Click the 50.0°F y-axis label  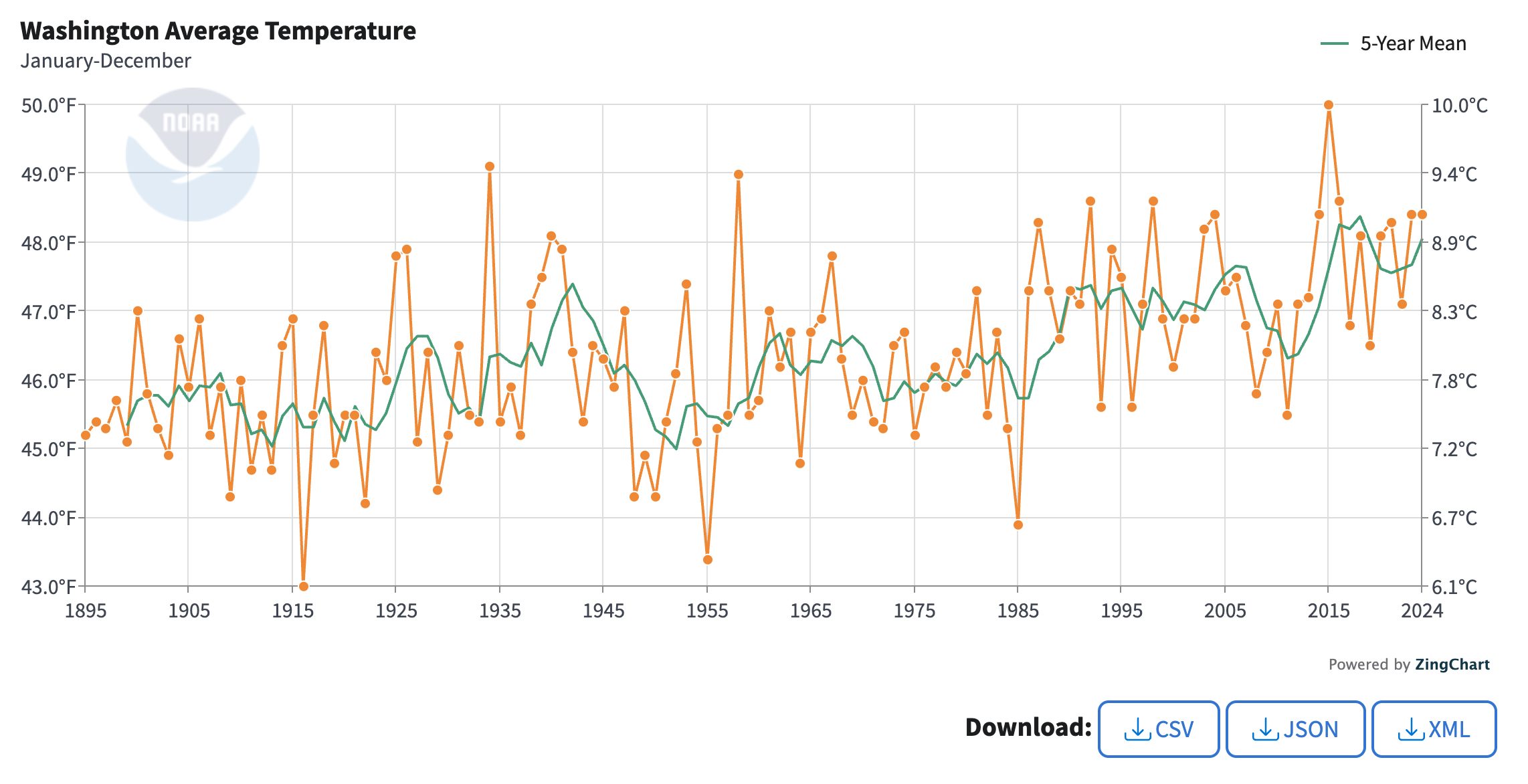click(48, 106)
